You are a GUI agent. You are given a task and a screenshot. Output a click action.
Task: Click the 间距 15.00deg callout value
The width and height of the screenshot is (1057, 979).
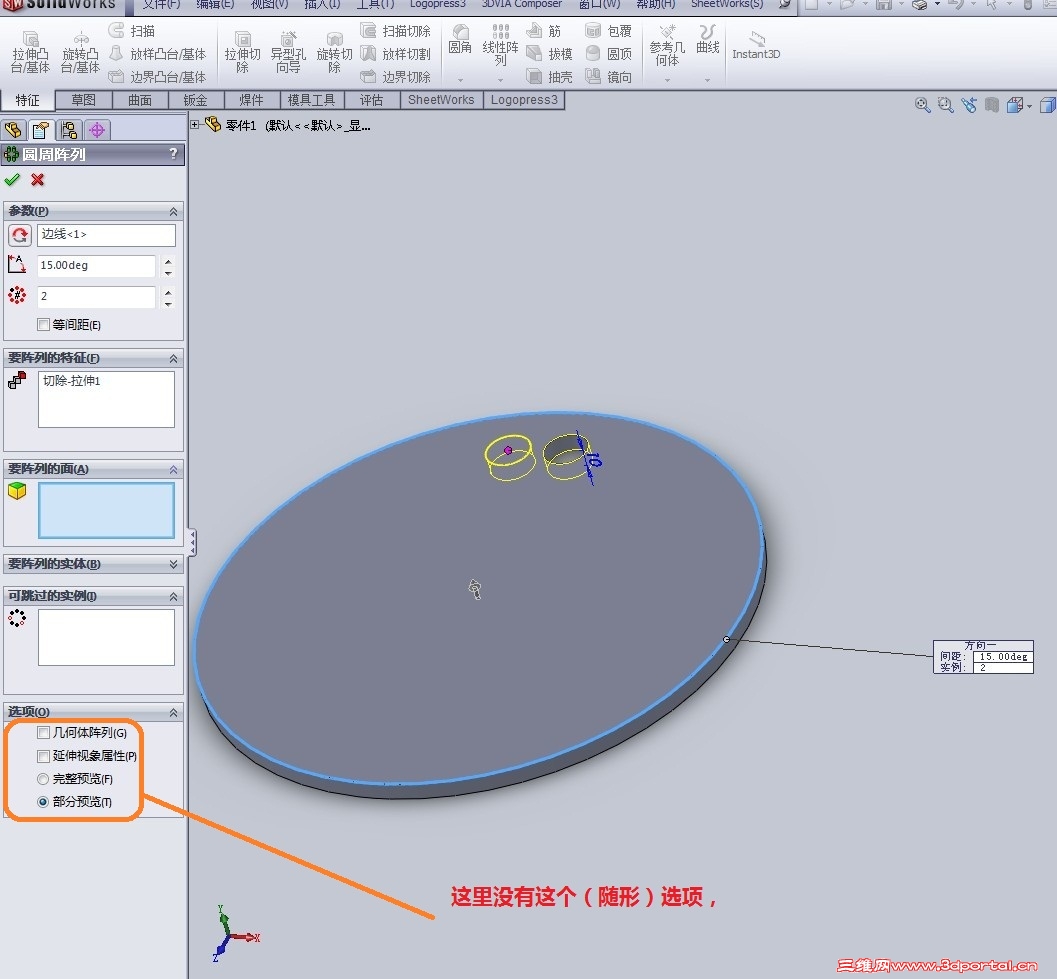pyautogui.click(x=1003, y=656)
